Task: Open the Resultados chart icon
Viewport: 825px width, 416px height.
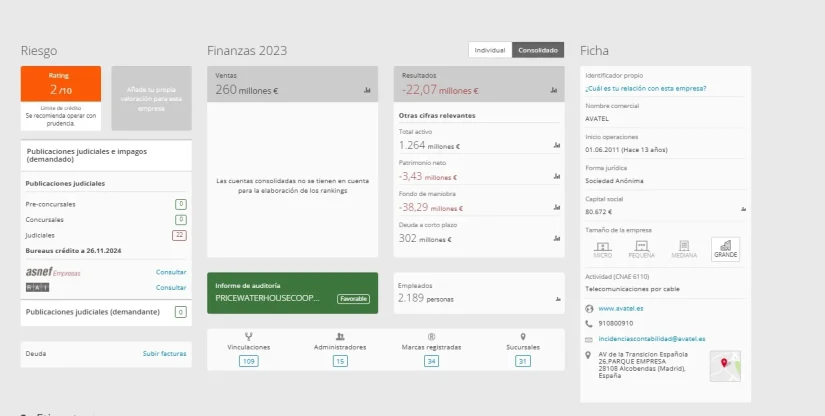Action: tap(552, 90)
